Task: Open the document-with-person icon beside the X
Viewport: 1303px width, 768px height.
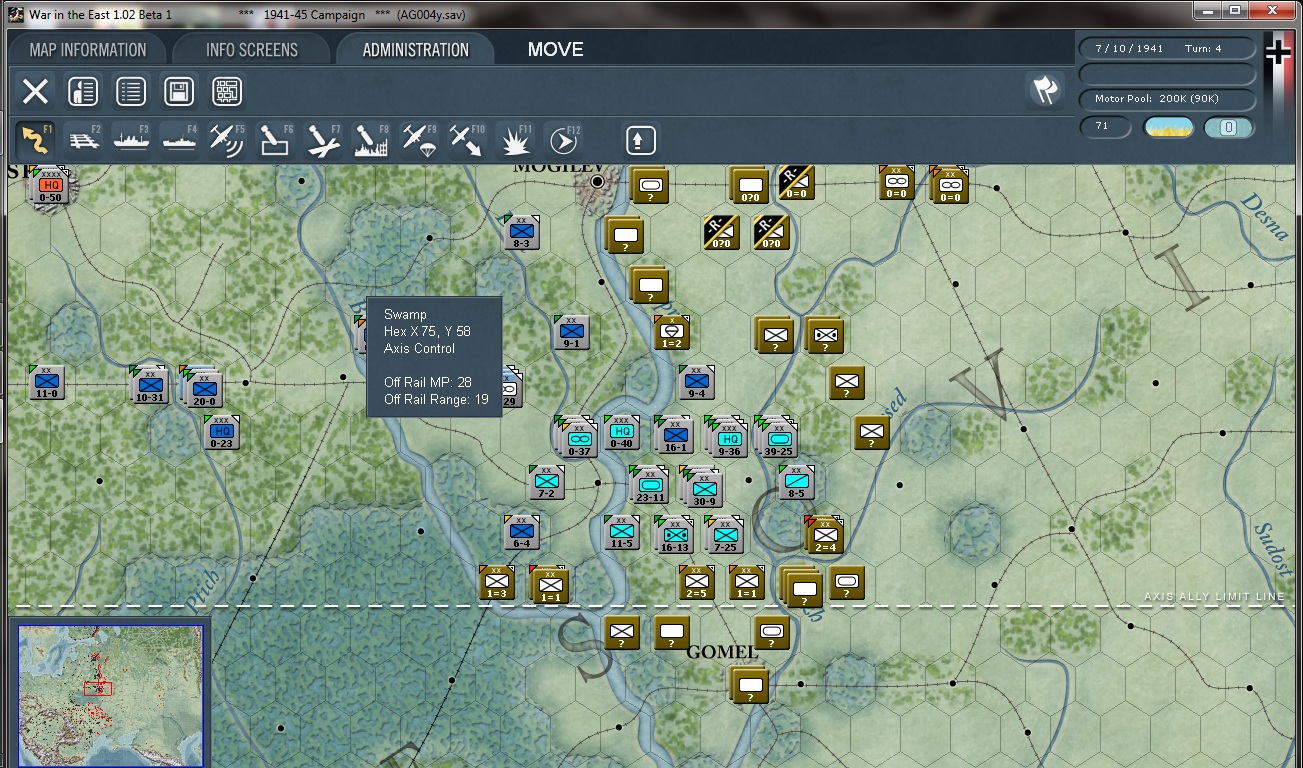Action: coord(83,92)
